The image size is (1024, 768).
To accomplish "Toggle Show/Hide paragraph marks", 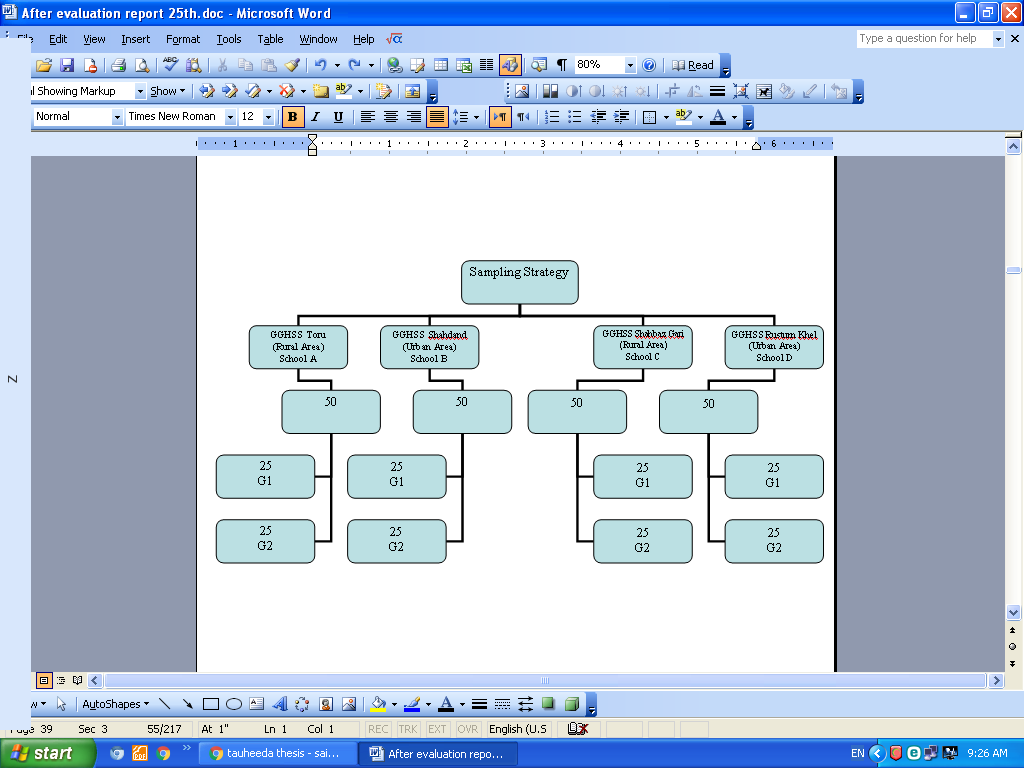I will pos(562,65).
